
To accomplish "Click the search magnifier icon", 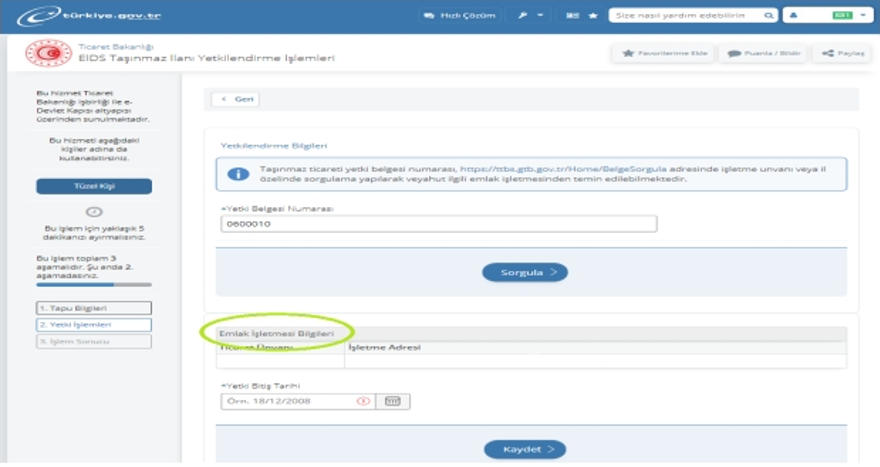I will (x=768, y=16).
